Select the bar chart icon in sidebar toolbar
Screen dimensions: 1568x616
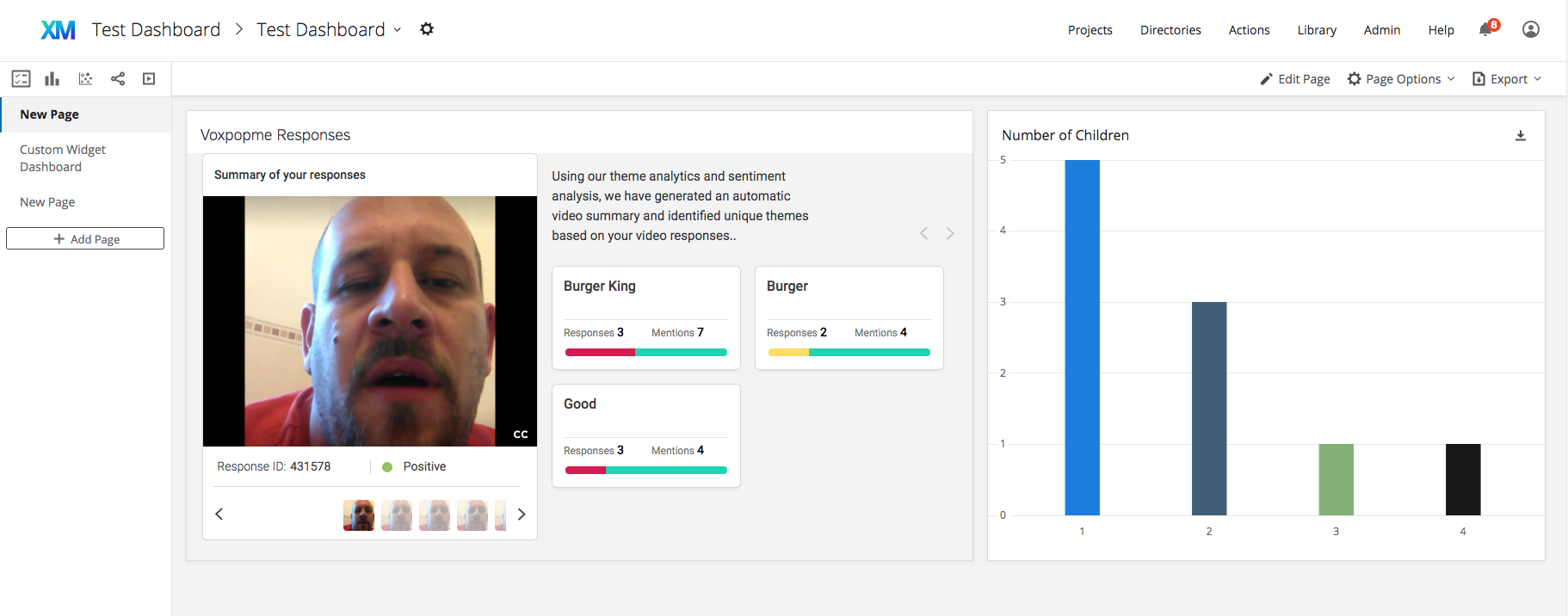coord(52,79)
